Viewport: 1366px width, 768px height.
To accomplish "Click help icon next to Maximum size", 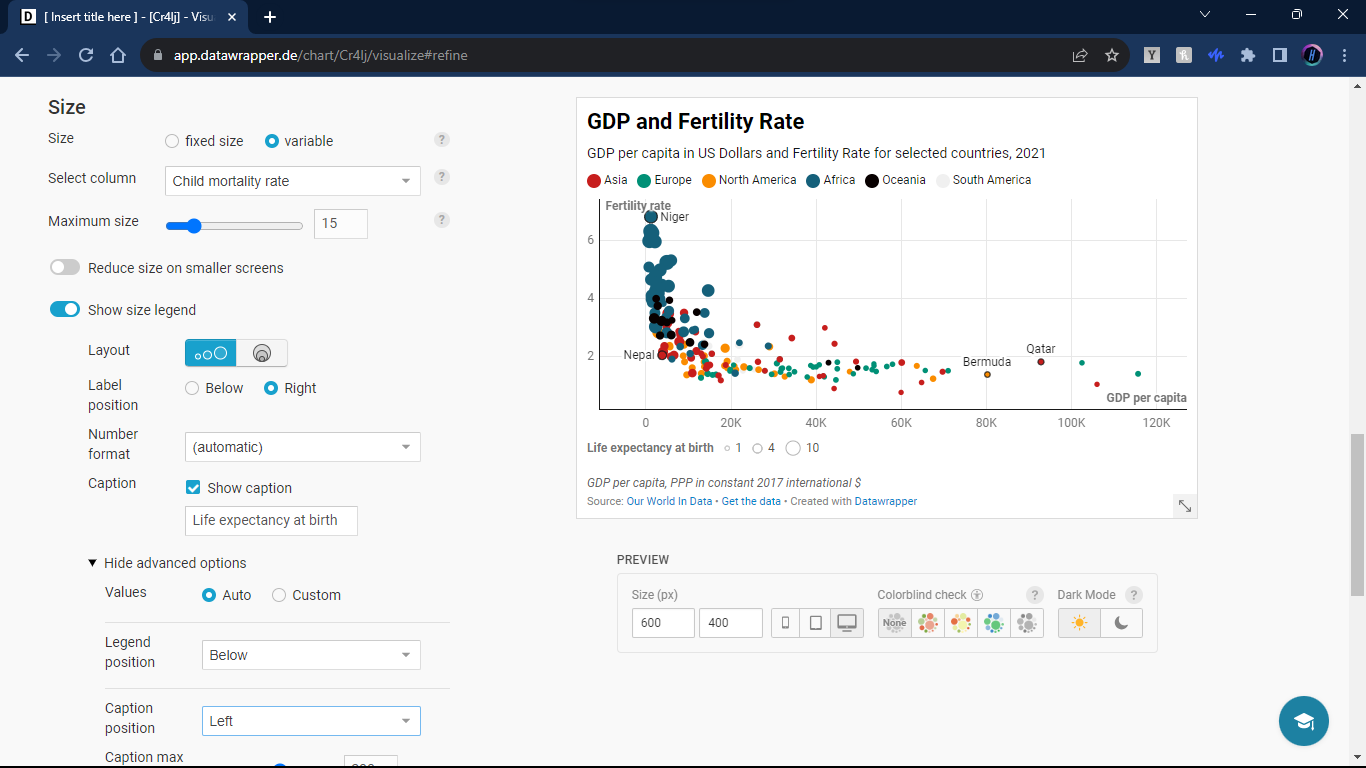I will tap(442, 220).
